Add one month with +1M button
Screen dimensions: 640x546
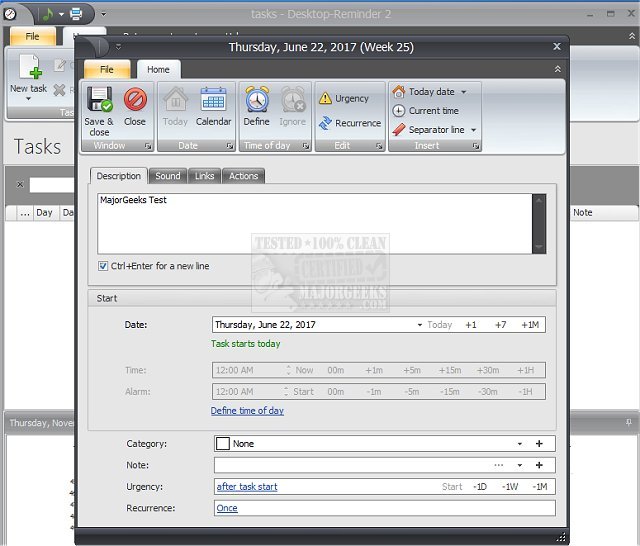[530, 325]
